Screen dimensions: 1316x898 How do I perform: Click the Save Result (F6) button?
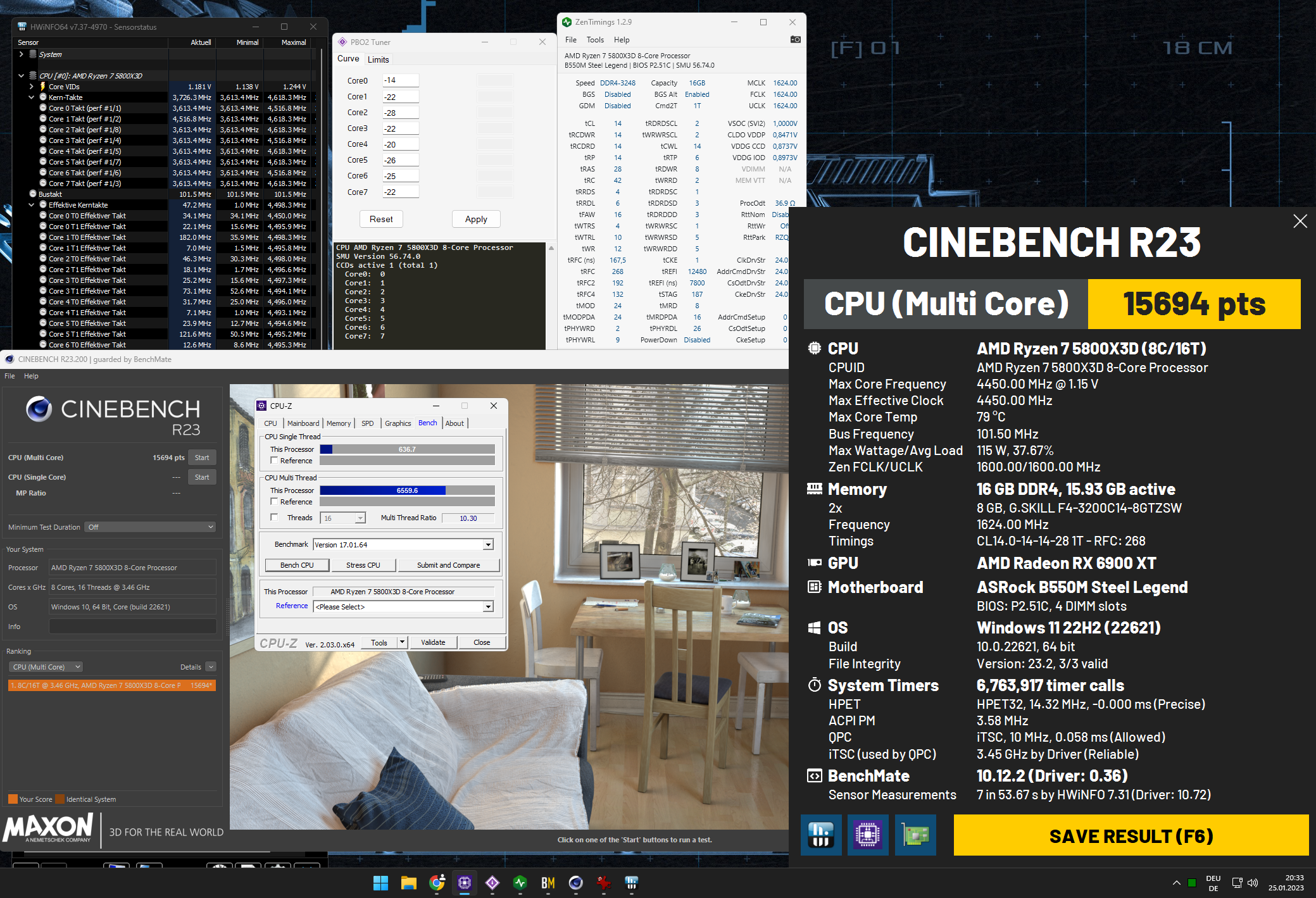click(1131, 836)
